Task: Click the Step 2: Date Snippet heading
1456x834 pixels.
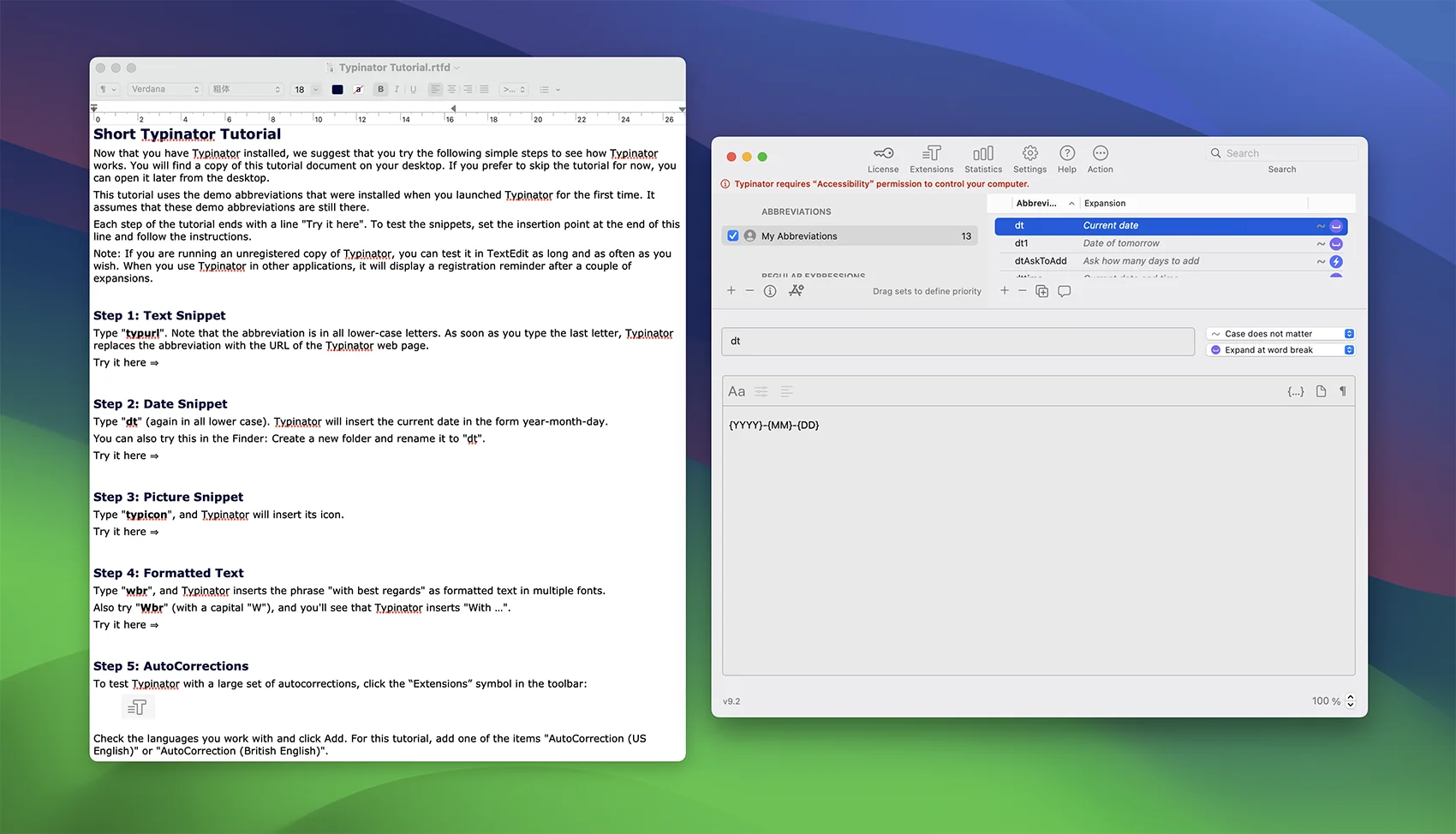Action: [x=160, y=404]
